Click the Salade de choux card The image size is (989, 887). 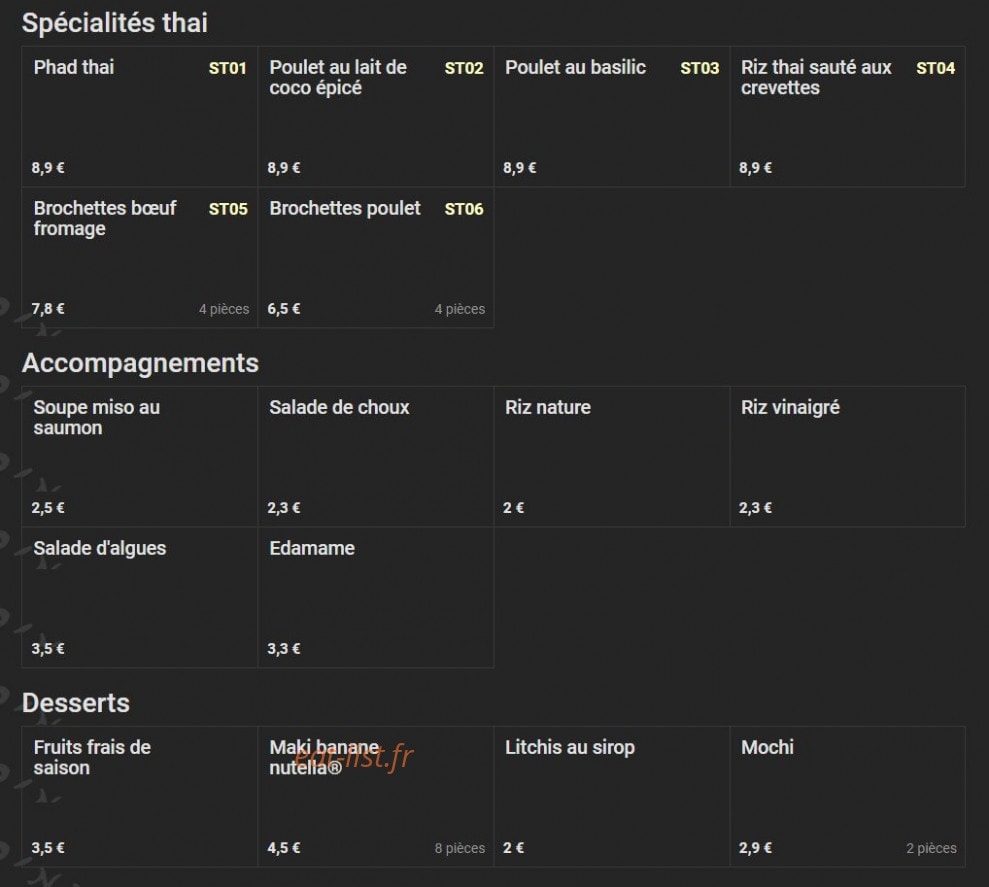click(375, 456)
